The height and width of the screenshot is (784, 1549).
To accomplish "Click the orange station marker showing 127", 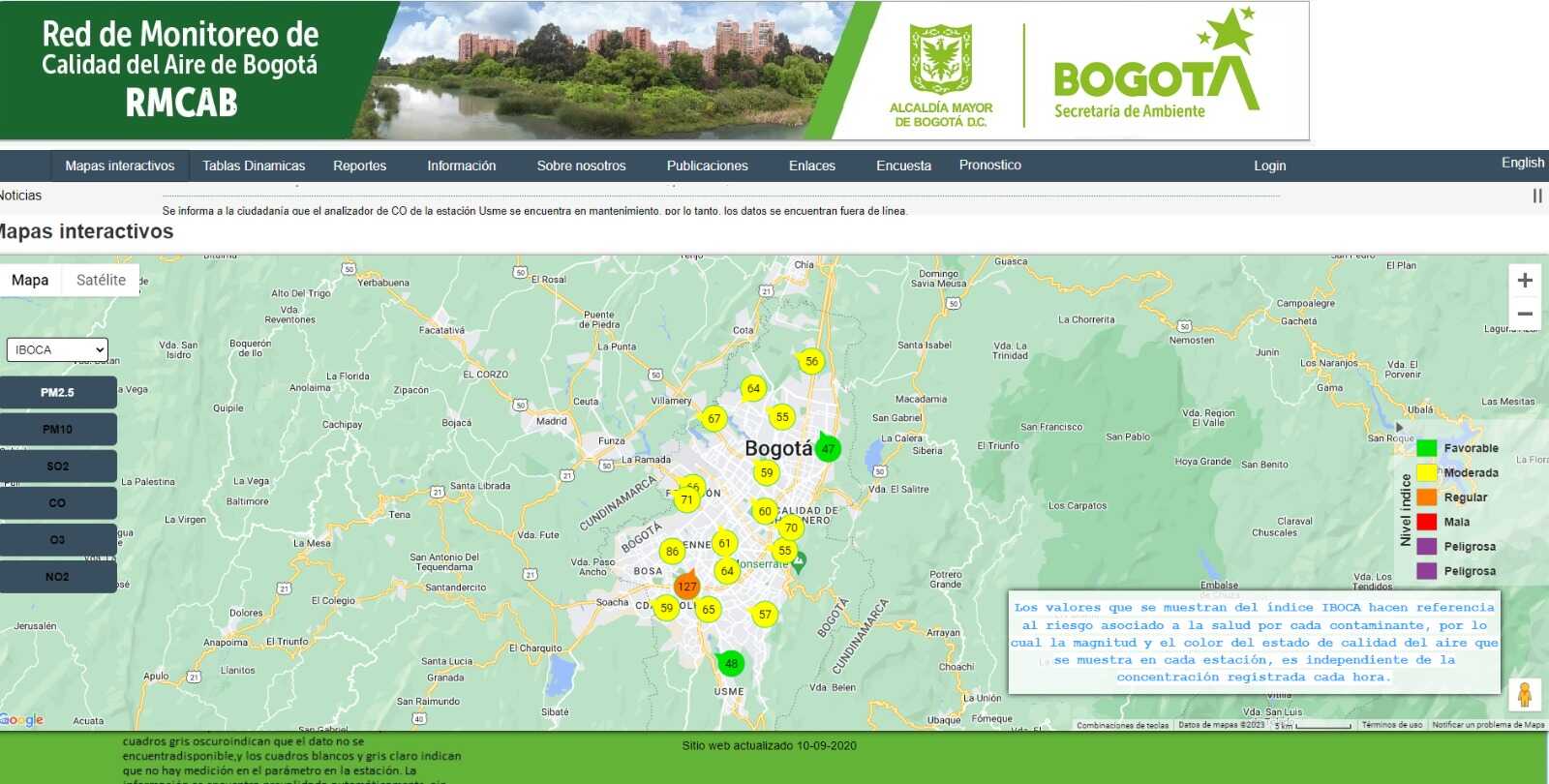I will click(686, 587).
